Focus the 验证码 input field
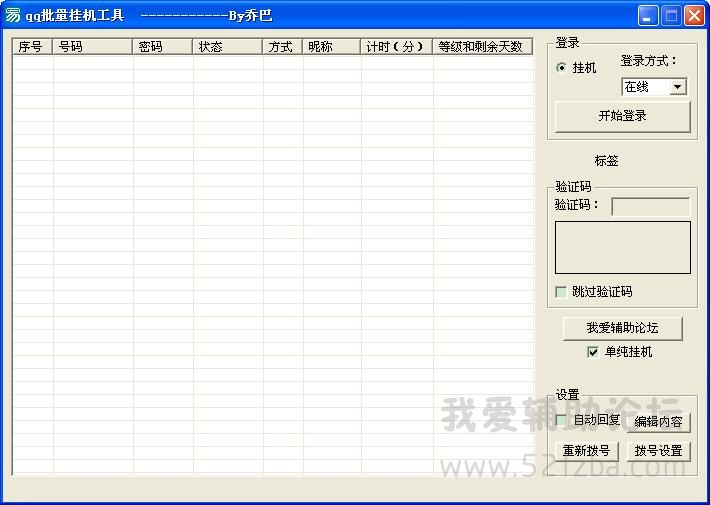 click(651, 206)
